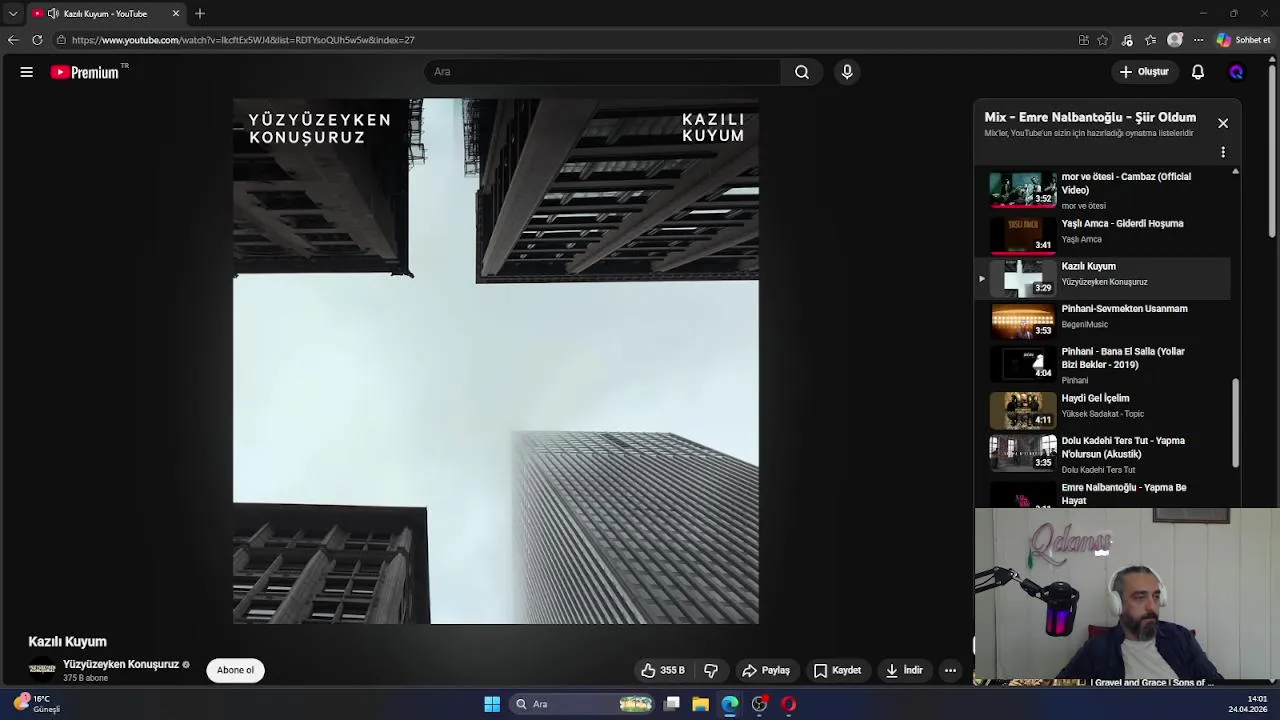Viewport: 1280px width, 720px height.
Task: Like the video (355 B)
Action: 663,670
